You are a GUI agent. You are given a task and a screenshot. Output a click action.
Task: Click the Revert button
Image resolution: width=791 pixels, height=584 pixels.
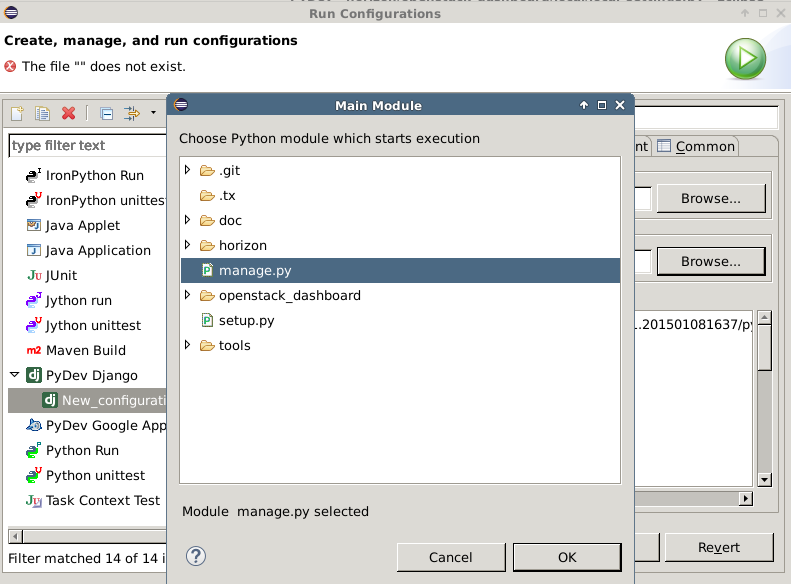click(719, 547)
